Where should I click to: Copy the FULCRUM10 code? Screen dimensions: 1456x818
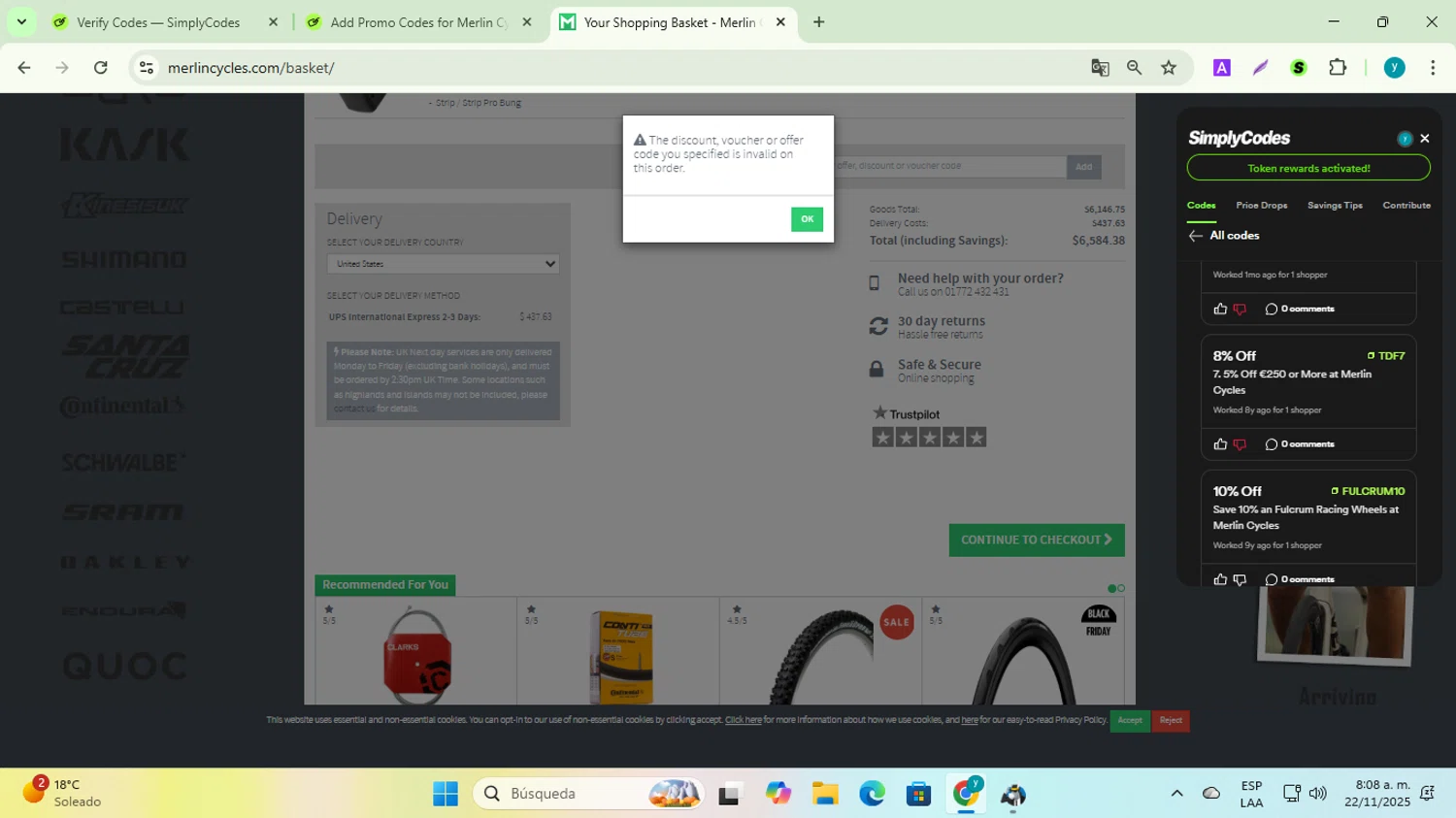pyautogui.click(x=1368, y=491)
